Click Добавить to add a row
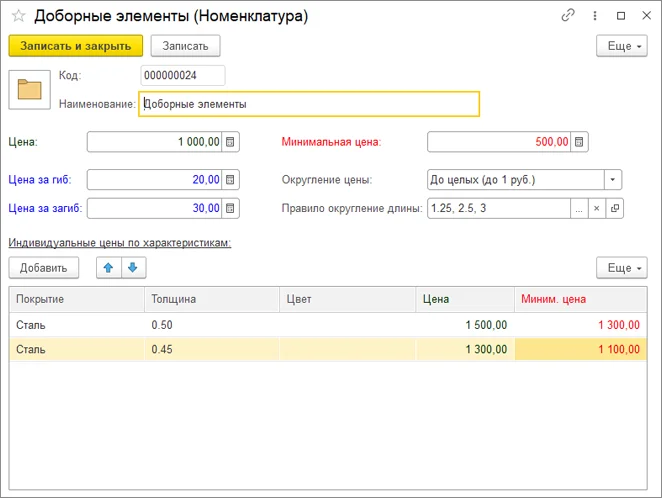This screenshot has height=498, width=662. [x=43, y=268]
